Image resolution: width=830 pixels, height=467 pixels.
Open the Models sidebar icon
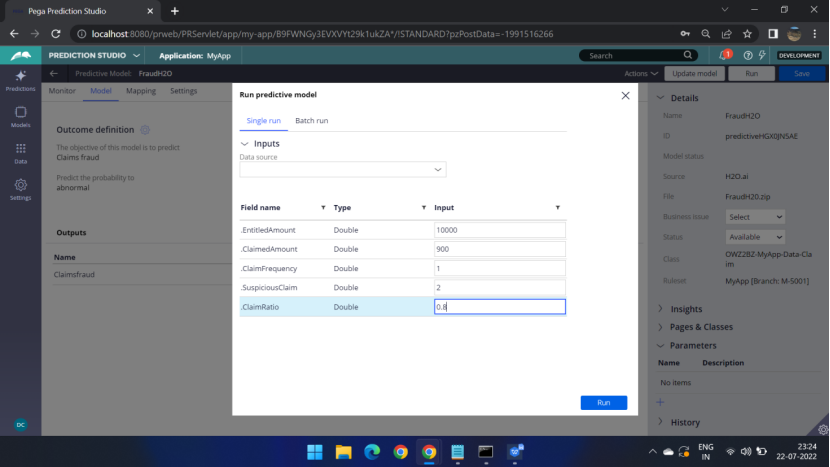(x=20, y=116)
